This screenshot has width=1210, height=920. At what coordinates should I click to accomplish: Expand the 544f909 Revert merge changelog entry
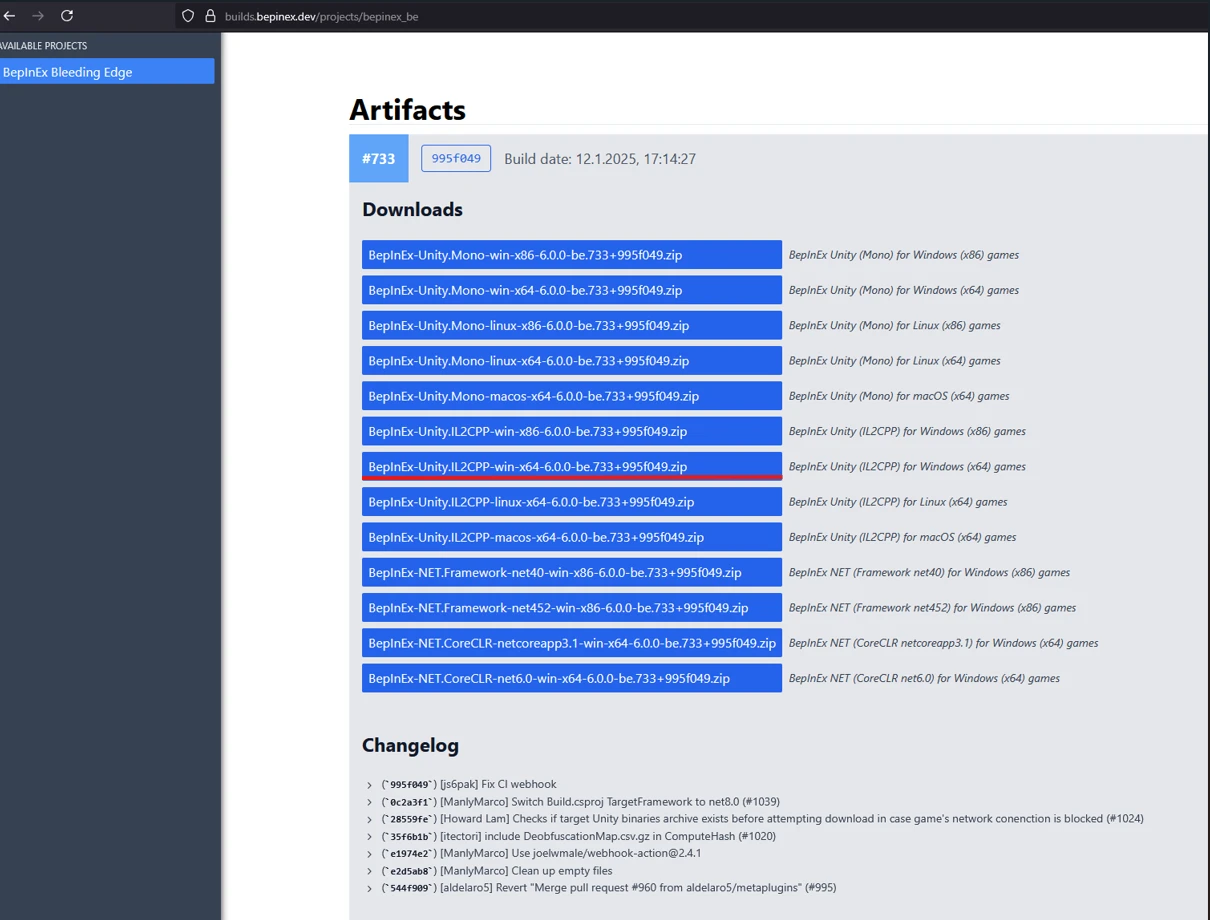369,888
